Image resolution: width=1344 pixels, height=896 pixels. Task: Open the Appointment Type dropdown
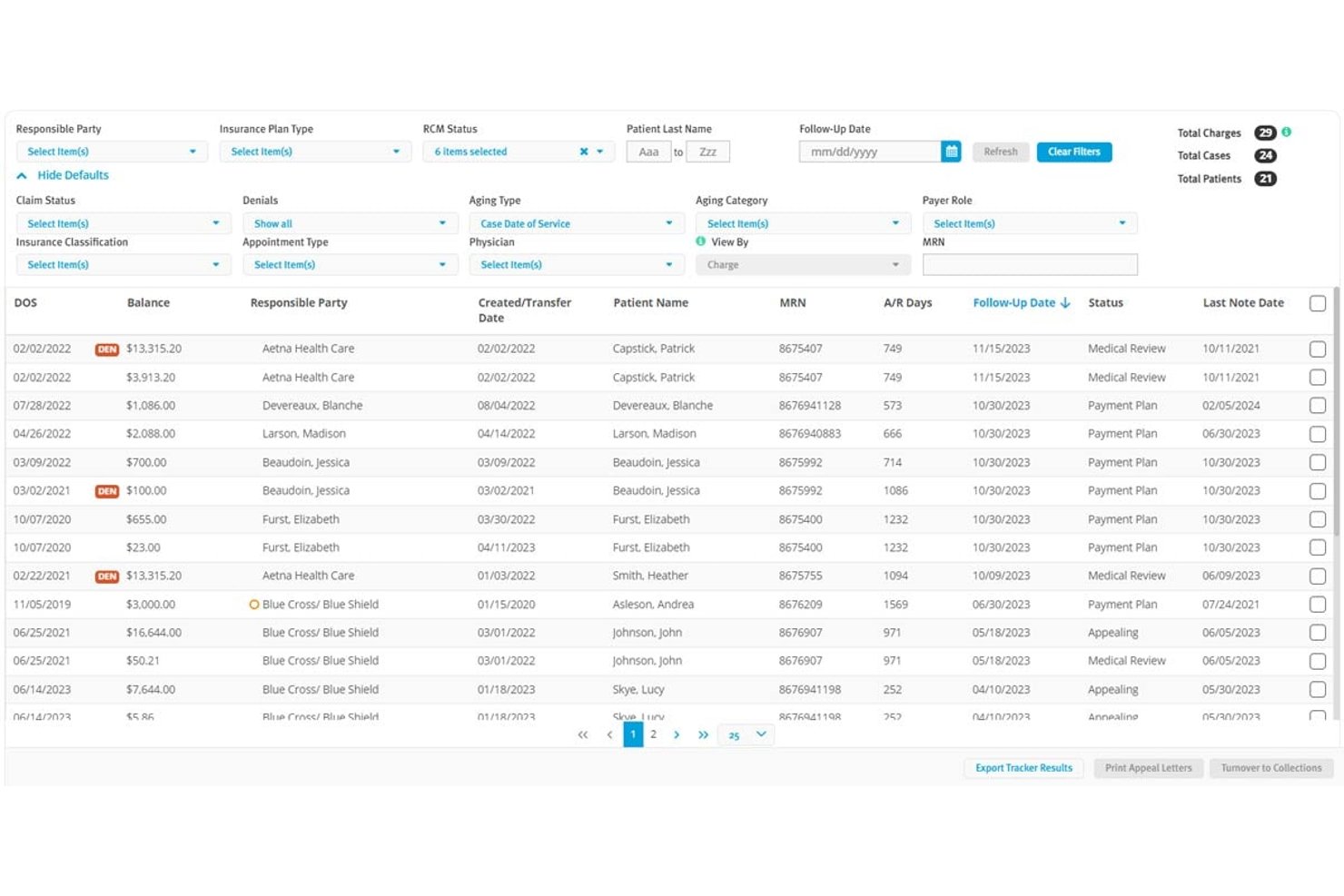350,265
